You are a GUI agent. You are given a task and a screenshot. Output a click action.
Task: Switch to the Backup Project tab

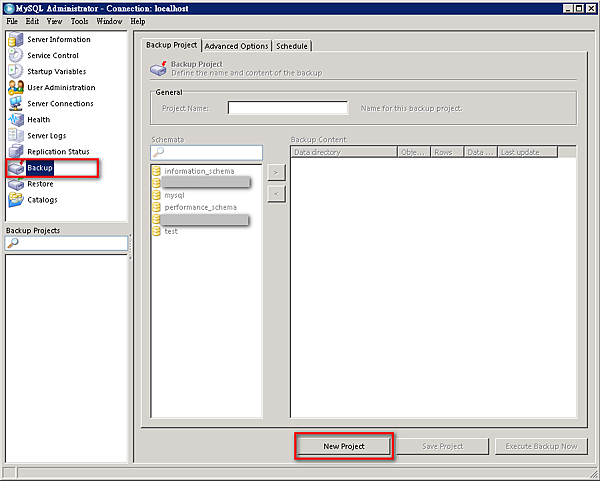171,45
